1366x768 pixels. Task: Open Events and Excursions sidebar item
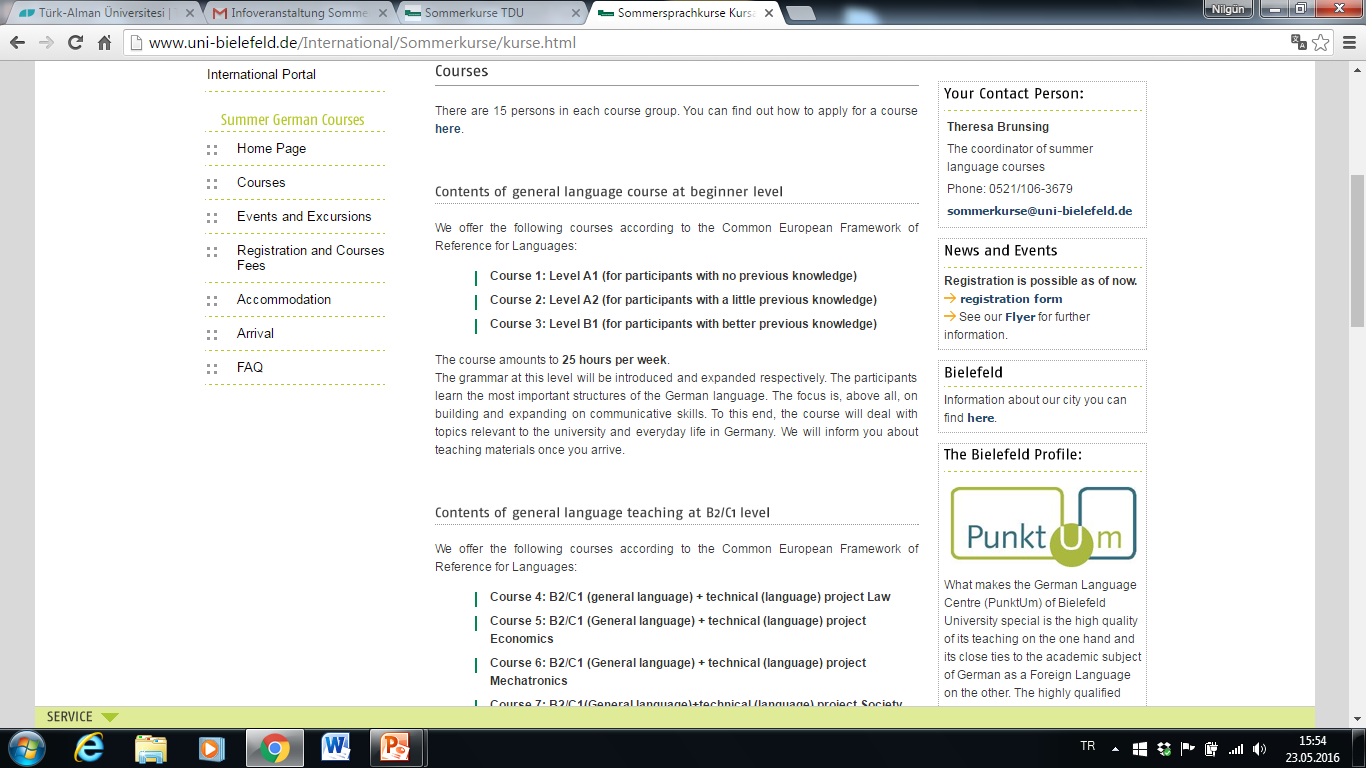tap(304, 216)
